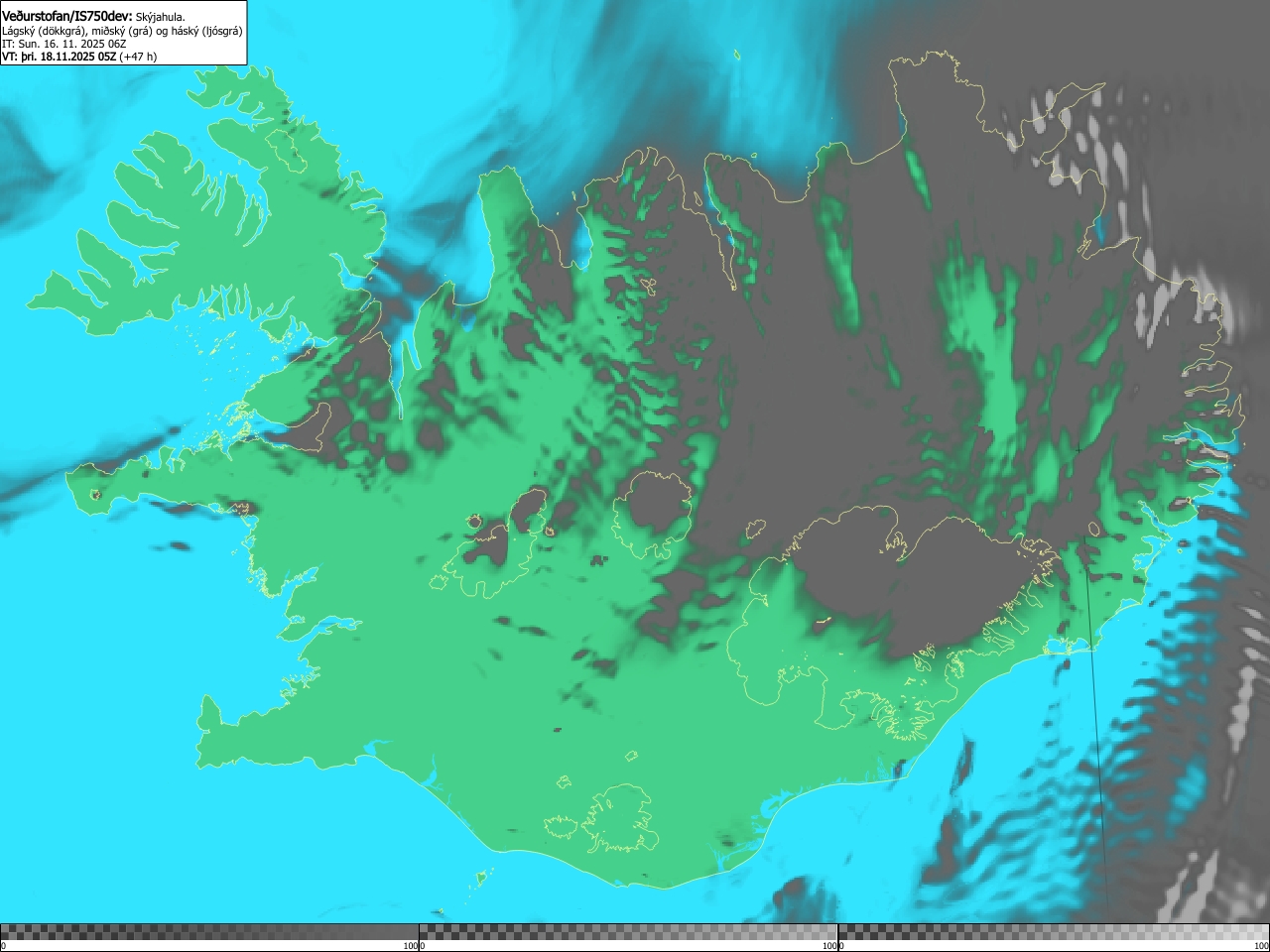Image resolution: width=1270 pixels, height=952 pixels.
Task: Click the "0" label of dark grey scale
Action: click(x=3, y=946)
